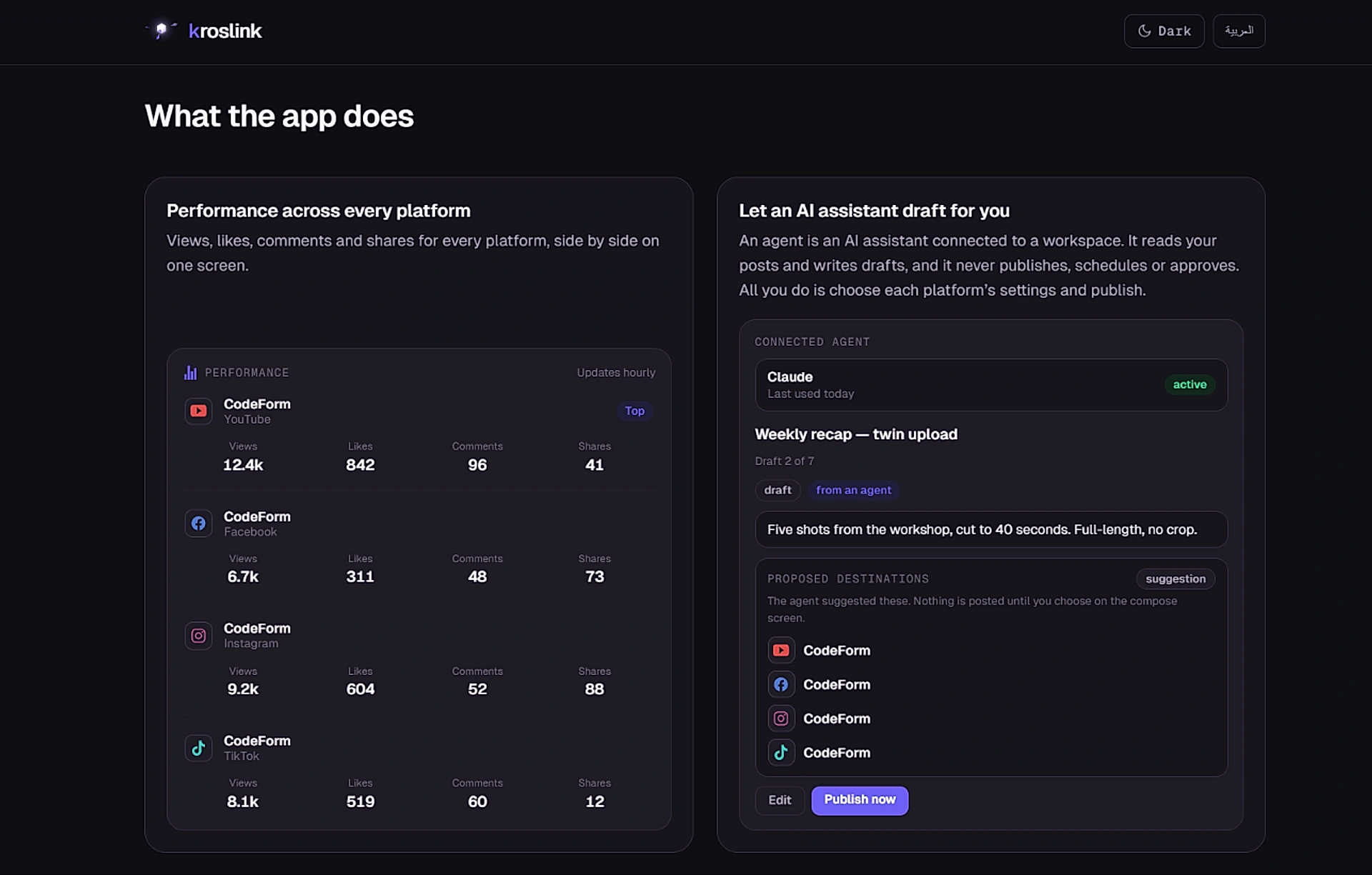Click YouTube views value 12.4k
Image resolution: width=1372 pixels, height=875 pixels.
(243, 465)
